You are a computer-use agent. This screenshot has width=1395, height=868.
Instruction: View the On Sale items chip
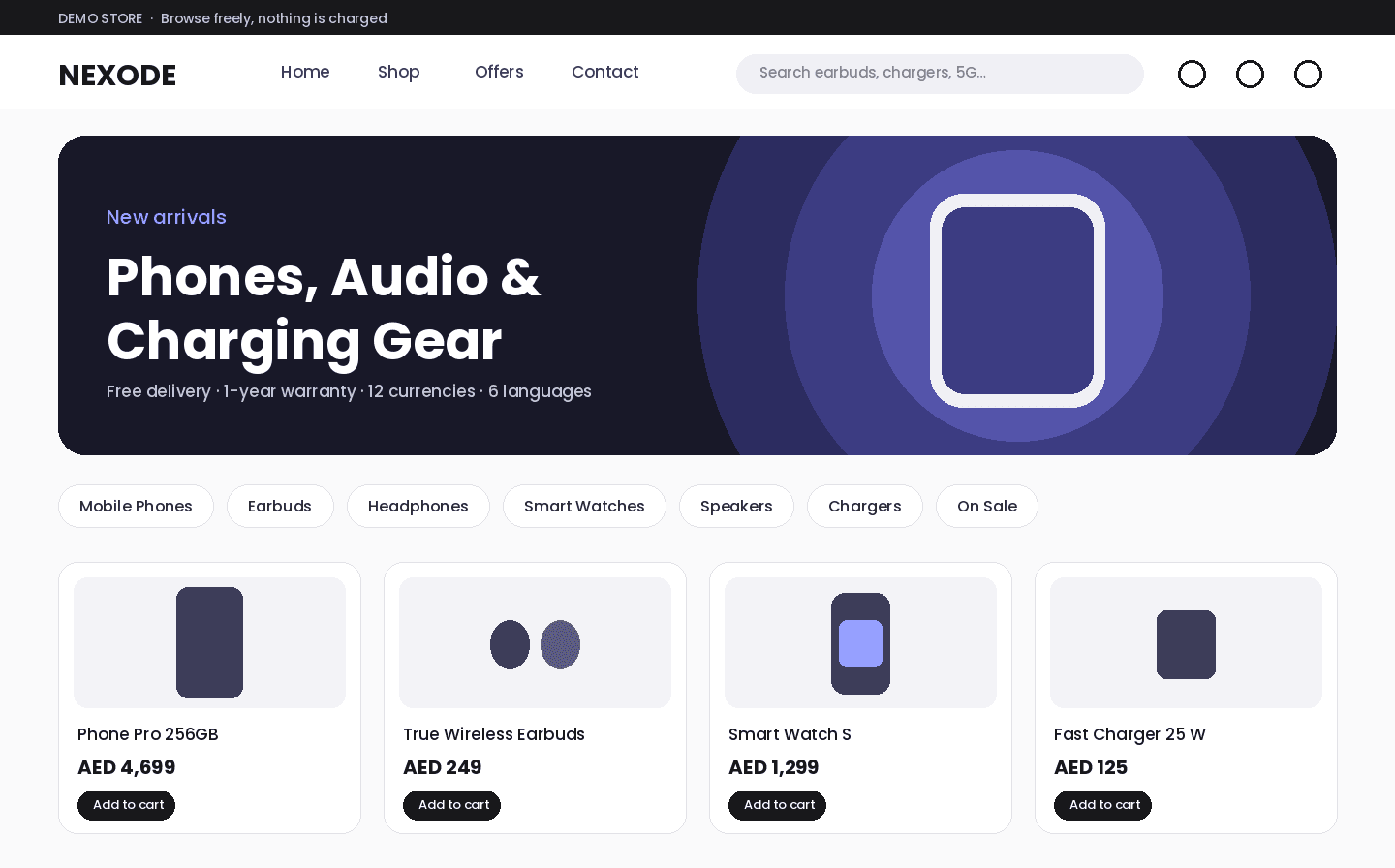tap(987, 507)
